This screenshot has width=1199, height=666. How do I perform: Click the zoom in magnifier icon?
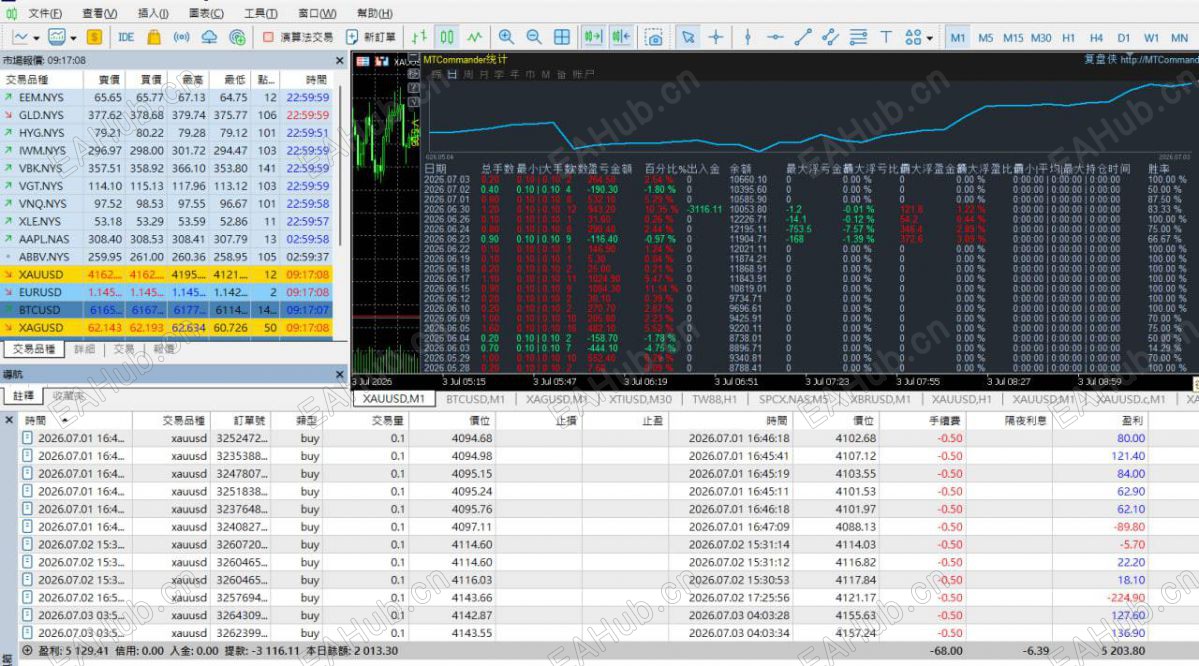[506, 37]
